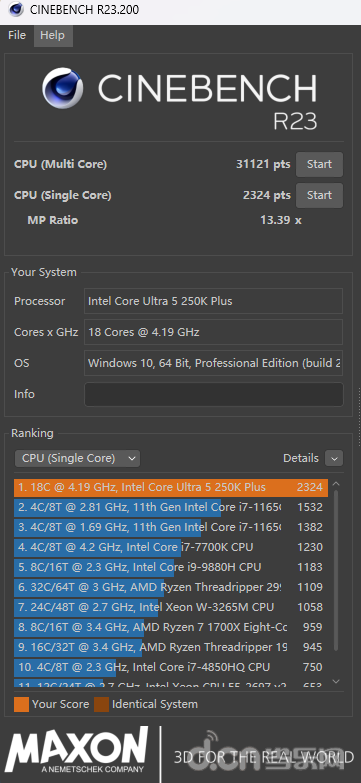Start the CPU Single Core test
This screenshot has width=361, height=783.
pos(320,195)
